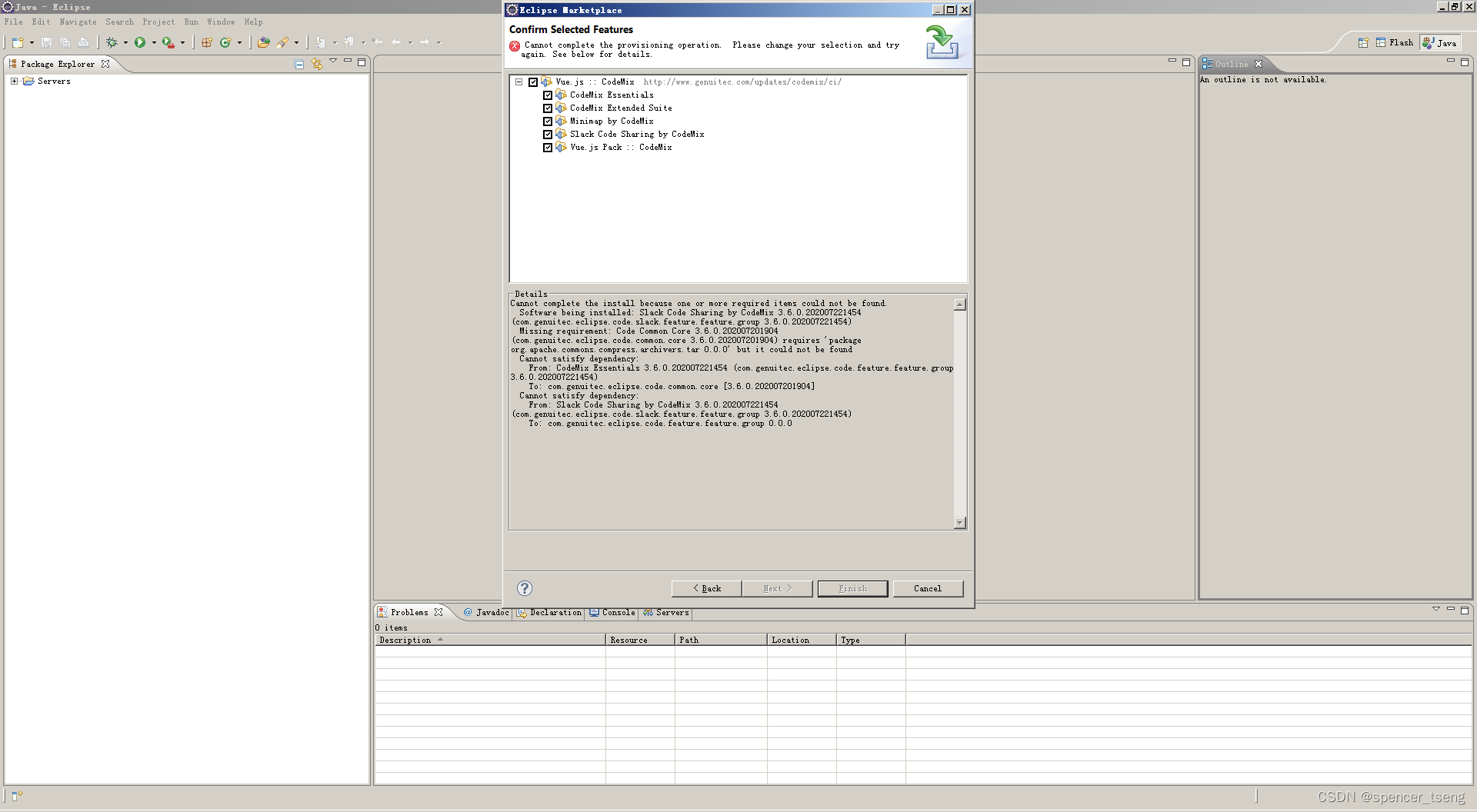1477x812 pixels.
Task: Click the Search flashlight icon
Action: pos(283,42)
